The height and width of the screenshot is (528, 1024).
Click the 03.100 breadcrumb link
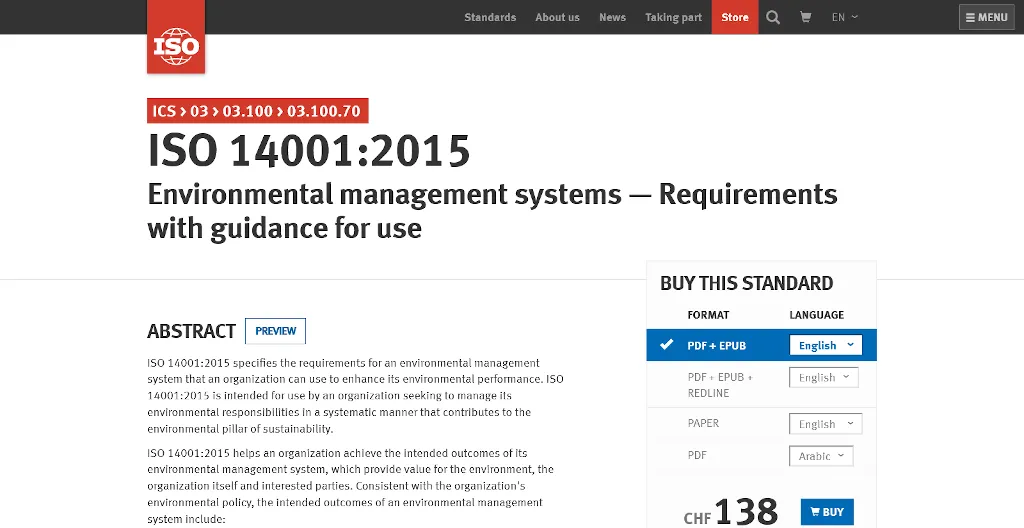(248, 111)
